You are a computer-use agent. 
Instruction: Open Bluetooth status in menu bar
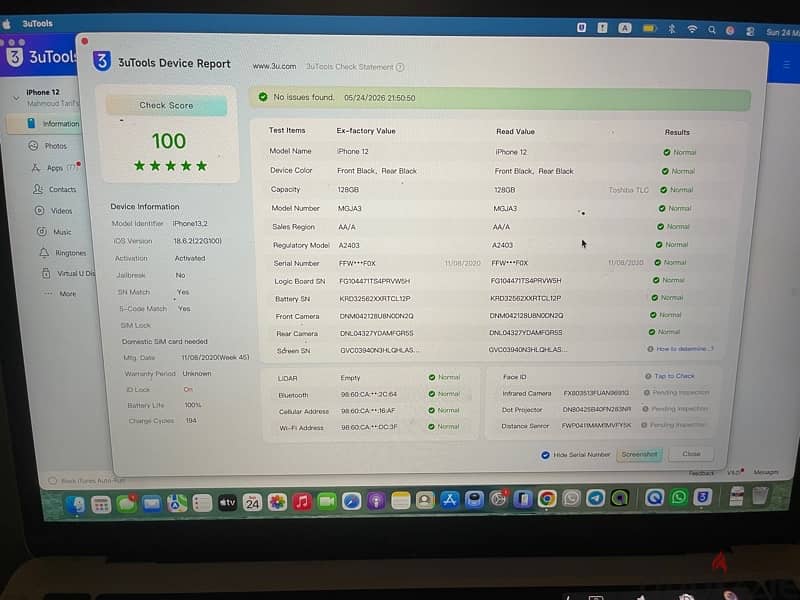click(671, 29)
